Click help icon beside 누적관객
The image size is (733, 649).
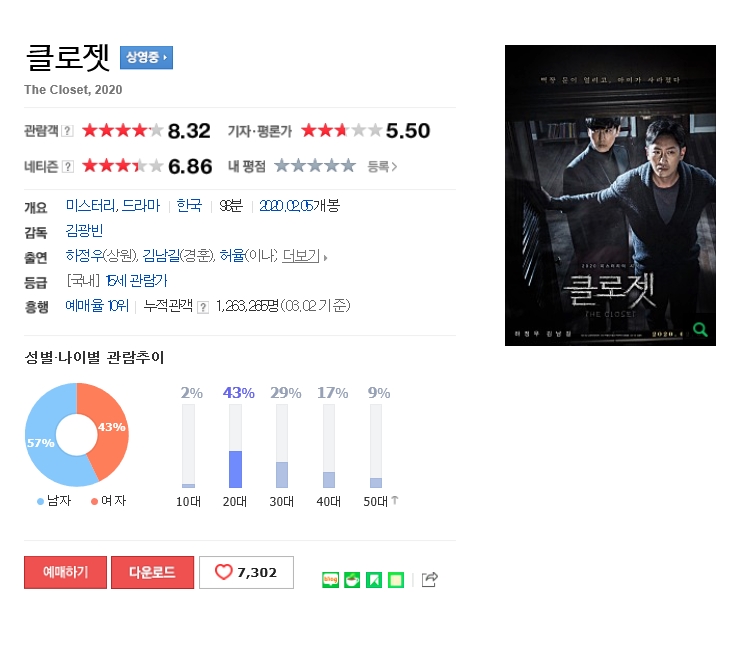click(x=203, y=307)
